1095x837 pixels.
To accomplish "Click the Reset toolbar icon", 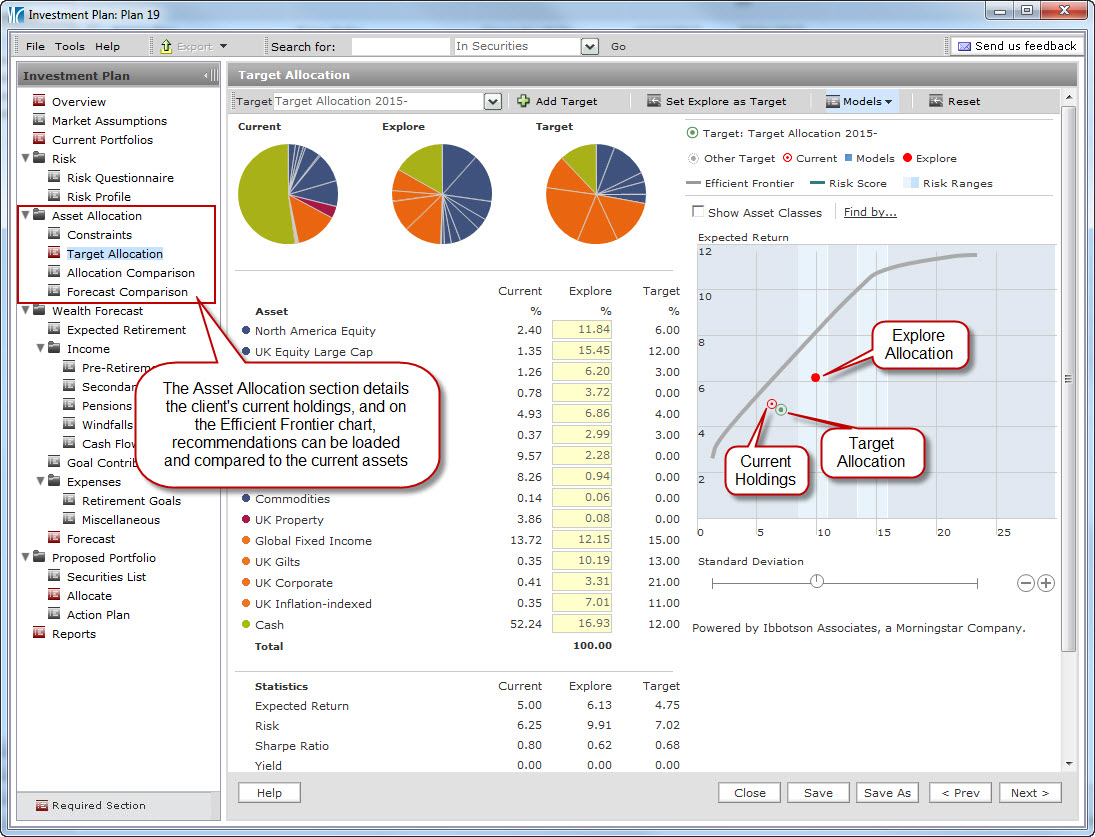I will 936,101.
